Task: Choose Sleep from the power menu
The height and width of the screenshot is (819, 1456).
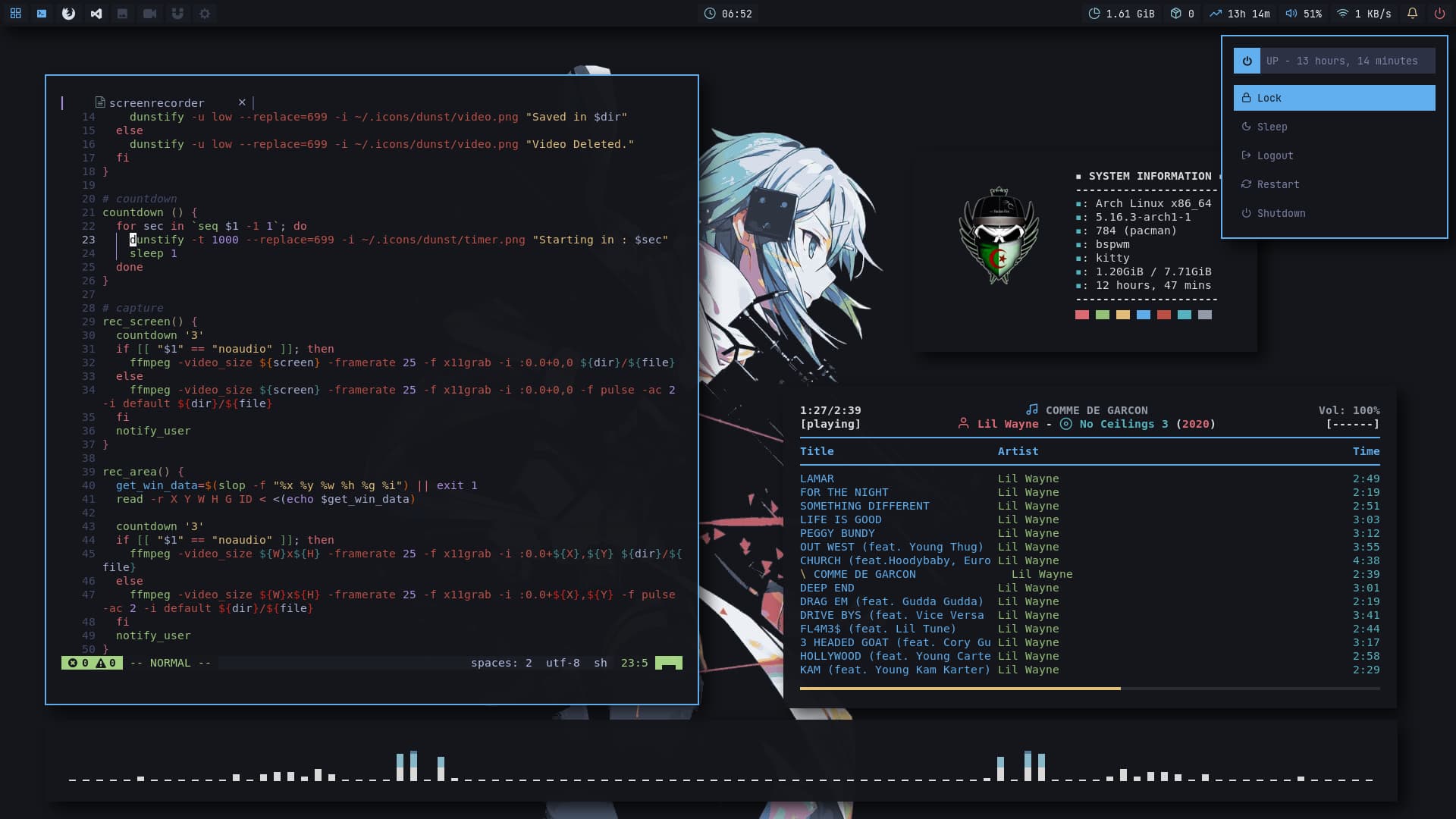Action: click(1272, 127)
